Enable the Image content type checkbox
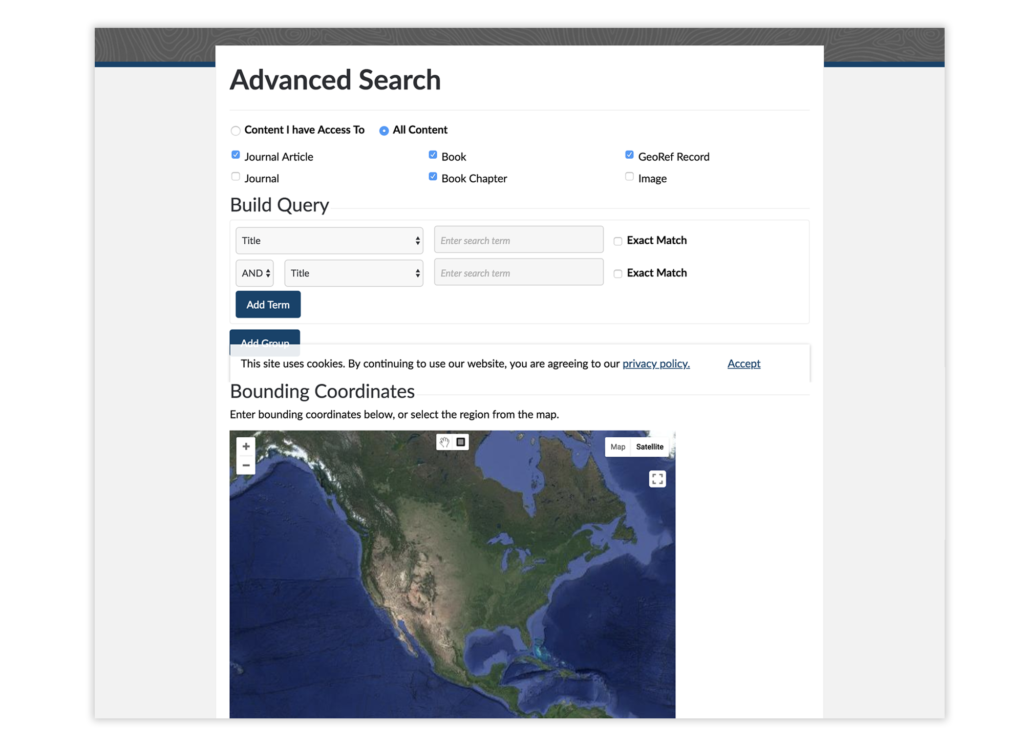1024x745 pixels. [630, 177]
